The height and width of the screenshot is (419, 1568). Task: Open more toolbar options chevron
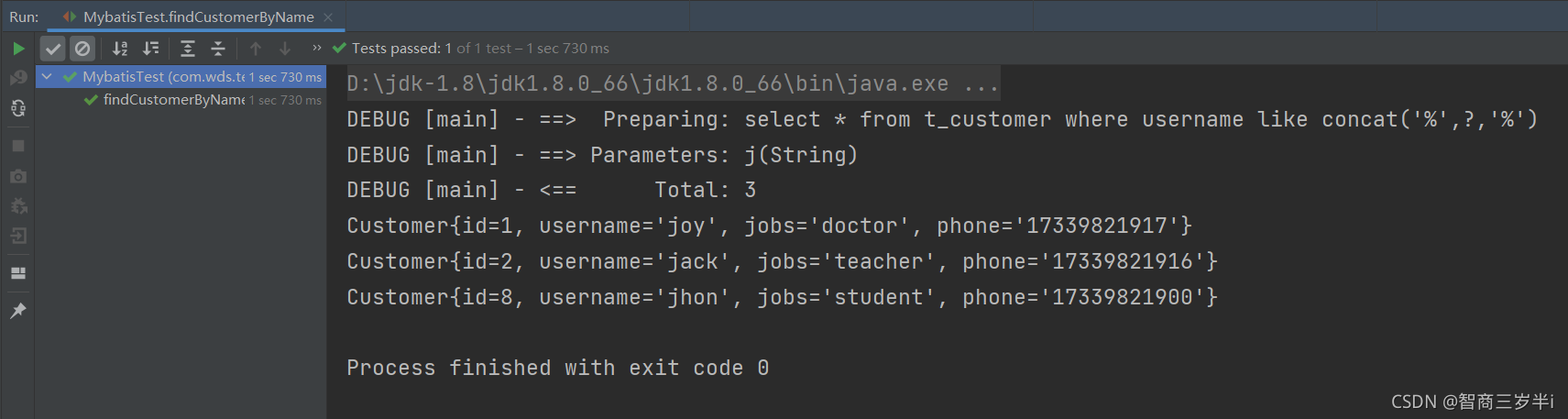pos(317,48)
